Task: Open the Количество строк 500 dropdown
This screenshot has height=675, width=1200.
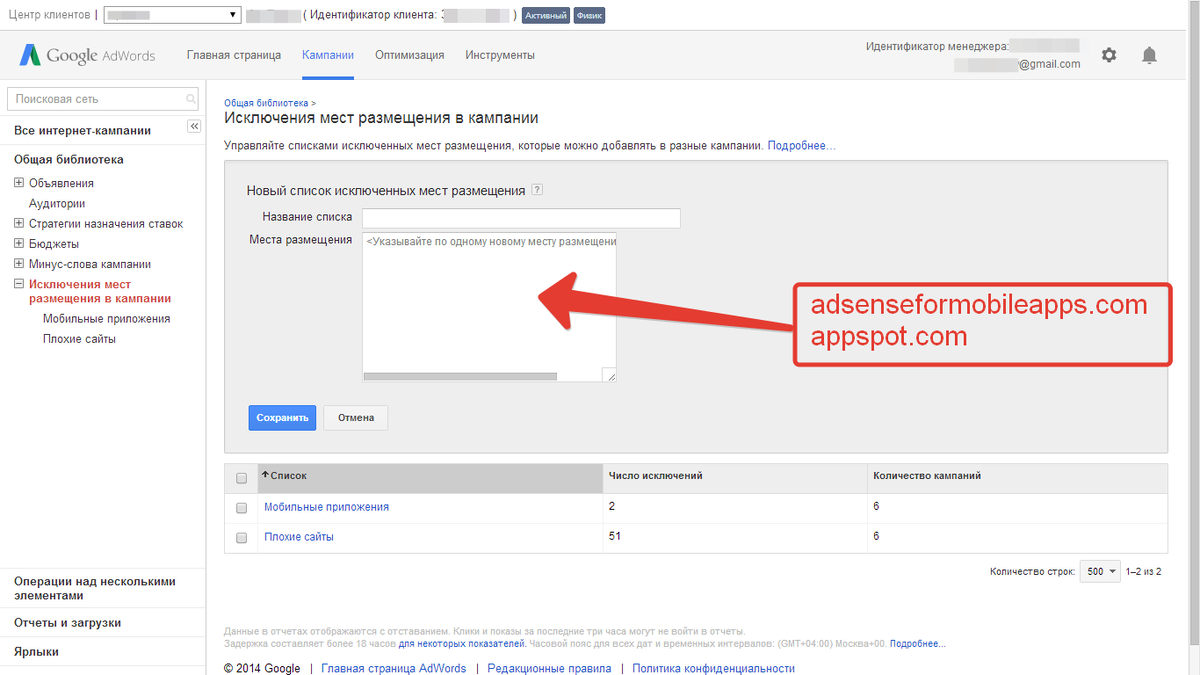Action: 1100,571
